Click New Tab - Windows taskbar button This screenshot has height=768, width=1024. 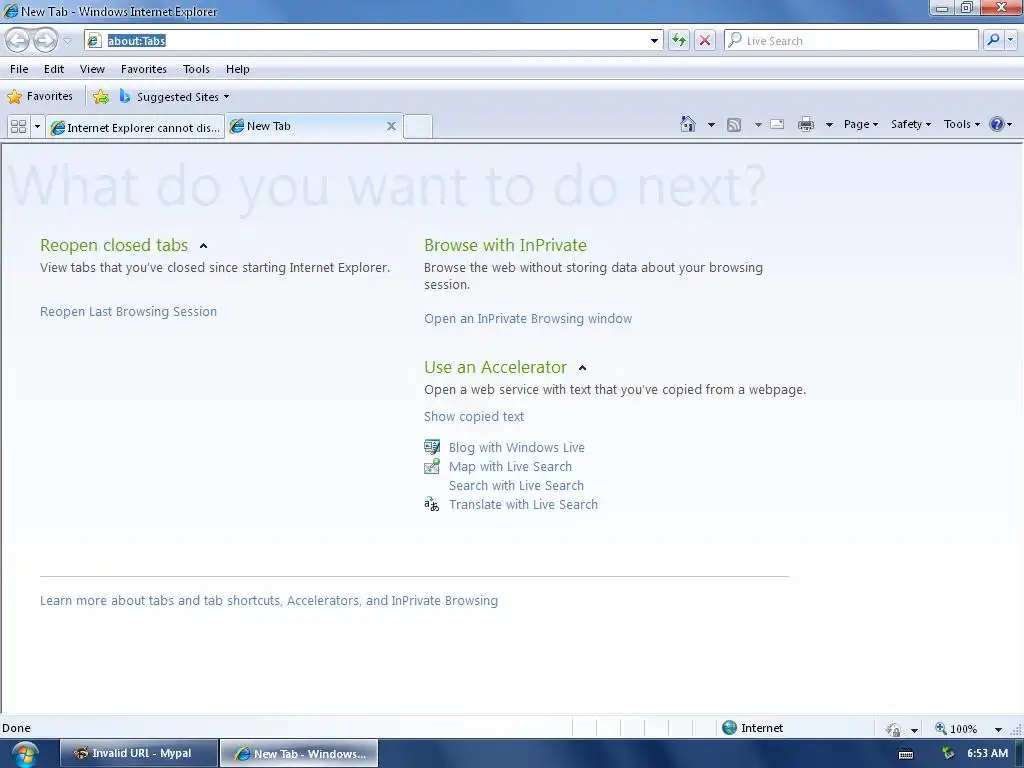pyautogui.click(x=299, y=753)
